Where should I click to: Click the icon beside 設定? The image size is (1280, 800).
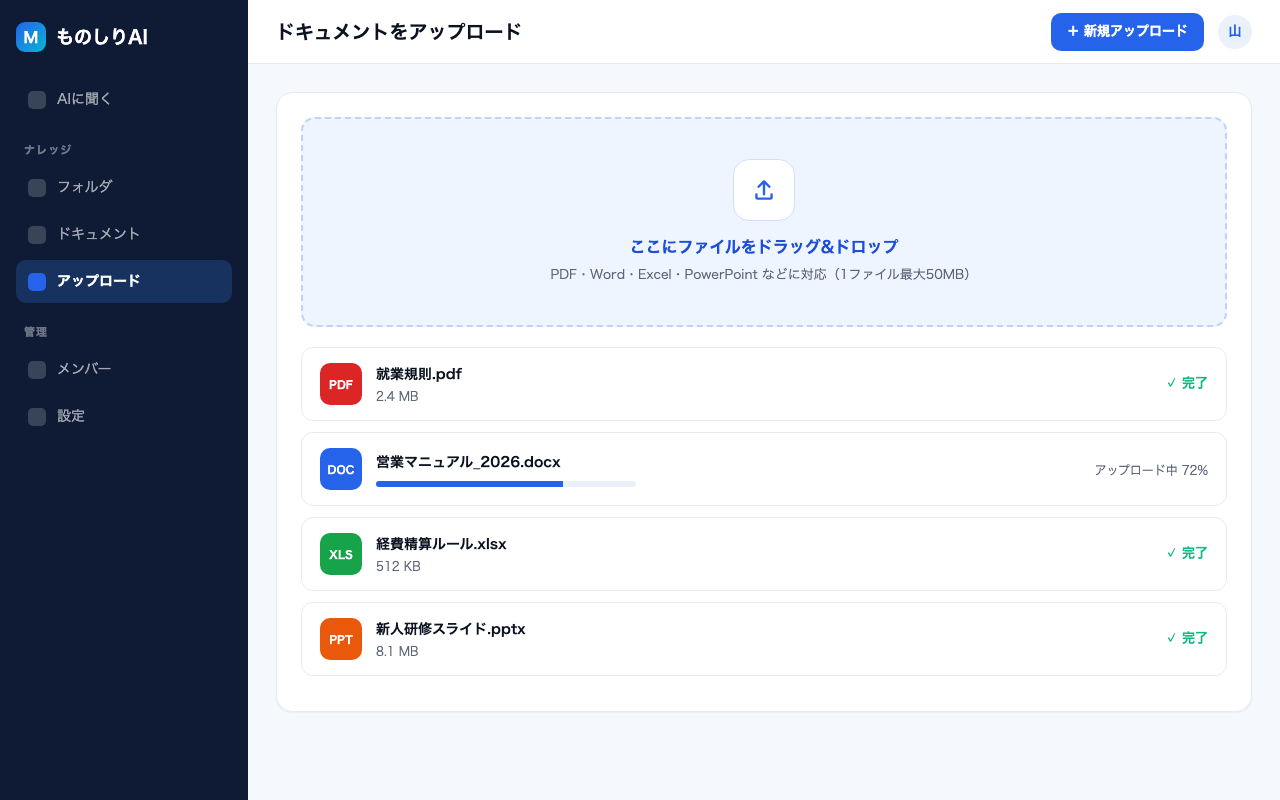[37, 417]
